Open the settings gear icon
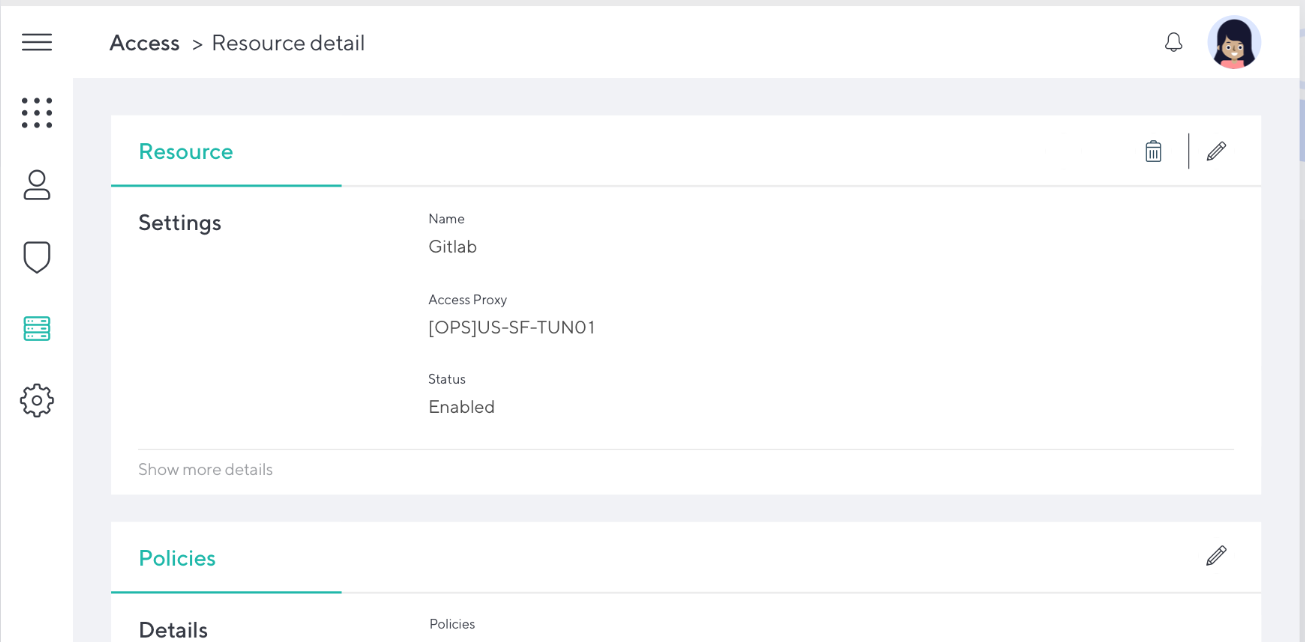This screenshot has width=1305, height=642. [37, 400]
